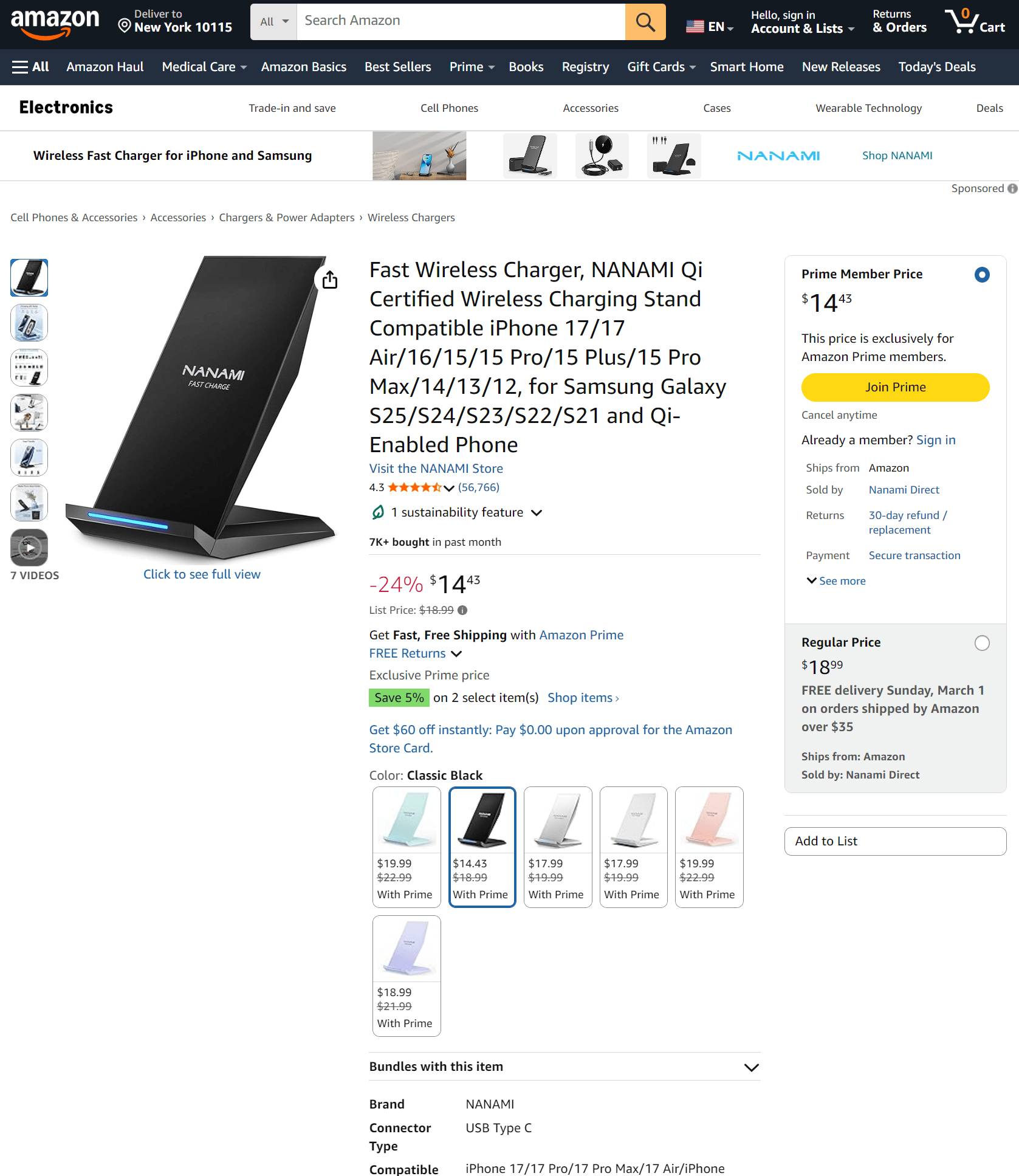This screenshot has height=1176, width=1019.
Task: Expand the Bundles with this item section
Action: pos(751,1068)
